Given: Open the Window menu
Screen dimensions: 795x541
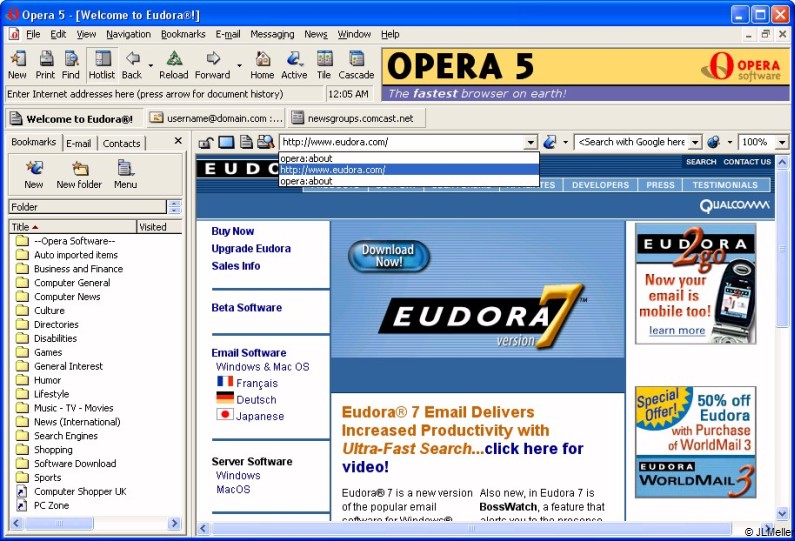Looking at the screenshot, I should pos(354,34).
